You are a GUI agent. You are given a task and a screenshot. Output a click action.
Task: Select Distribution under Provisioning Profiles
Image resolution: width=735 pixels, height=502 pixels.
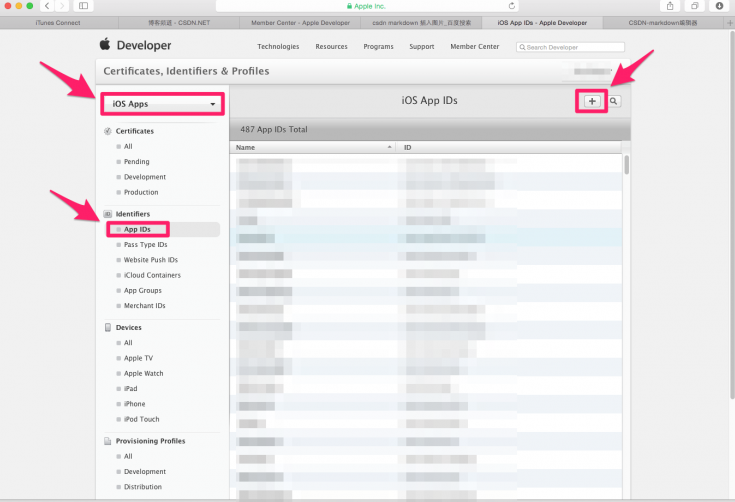(x=142, y=487)
